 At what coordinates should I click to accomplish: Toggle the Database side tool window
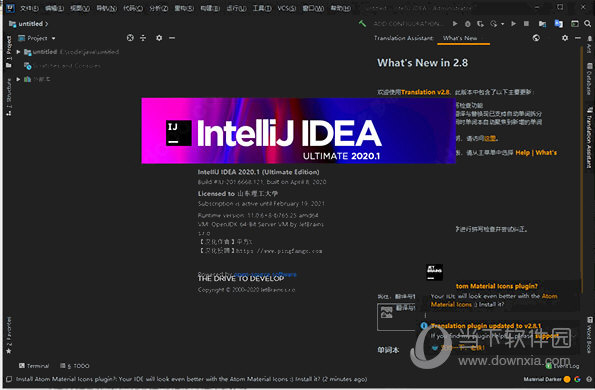[589, 79]
